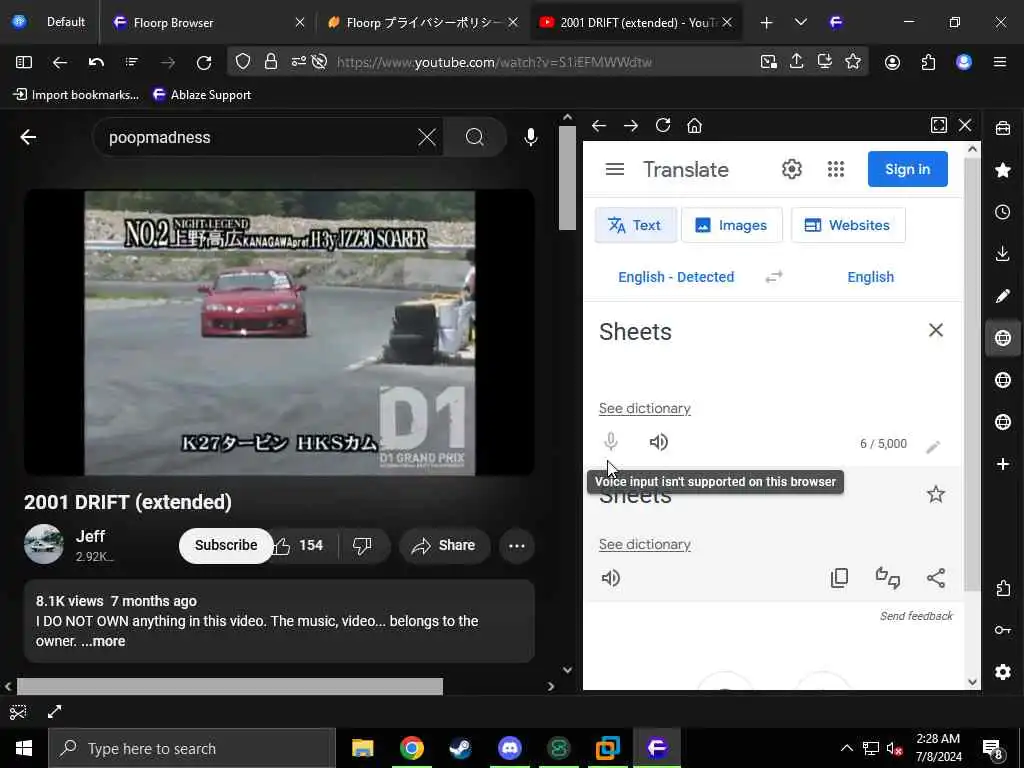Open the Firefox account icon
The width and height of the screenshot is (1024, 768).
click(892, 62)
